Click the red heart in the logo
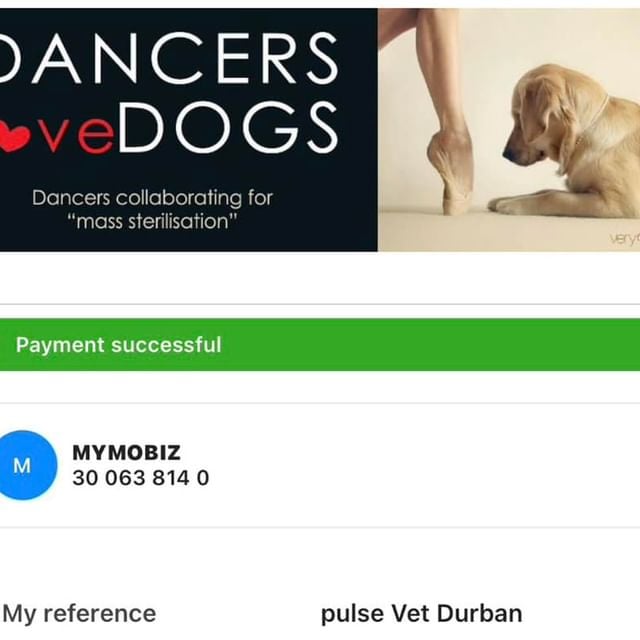The image size is (640, 640). point(14,138)
